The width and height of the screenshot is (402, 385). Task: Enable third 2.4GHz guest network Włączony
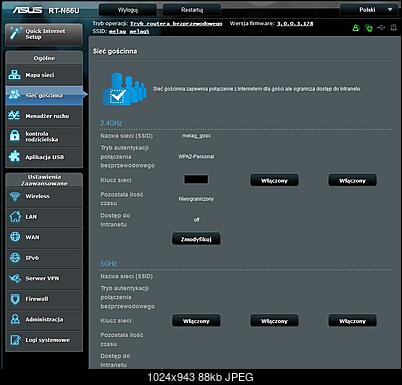pyautogui.click(x=353, y=180)
